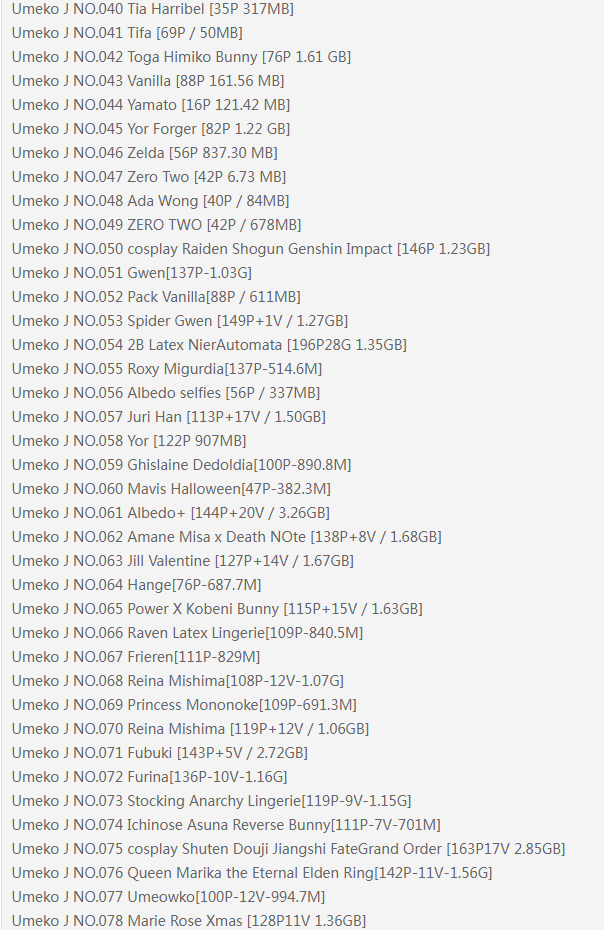This screenshot has height=930, width=604.
Task: Open the NO.042 Toga Himiko Bunny entry
Action: point(181,57)
